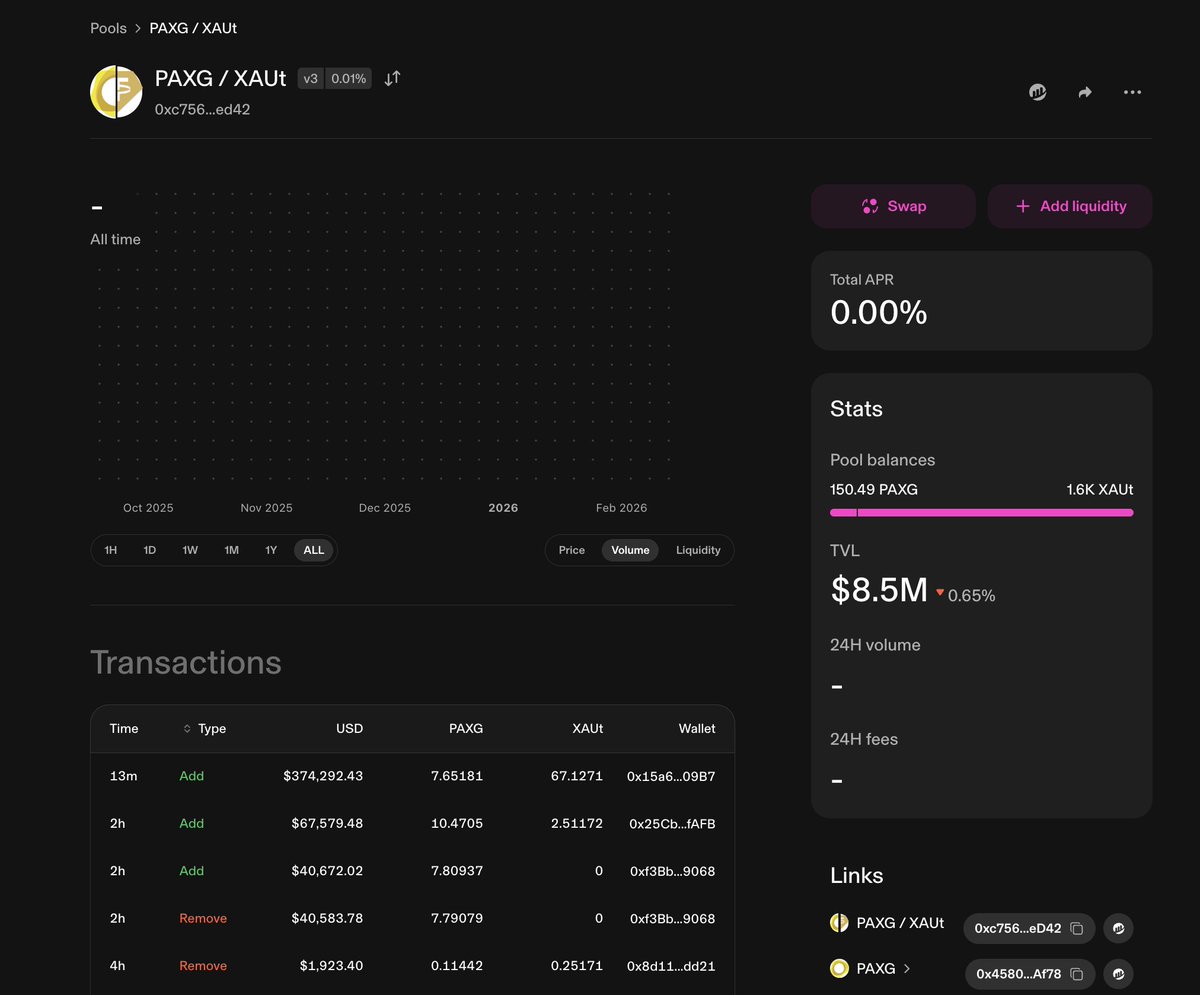Open explorer icon beside PAXG link
The image size is (1200, 995).
1118,973
